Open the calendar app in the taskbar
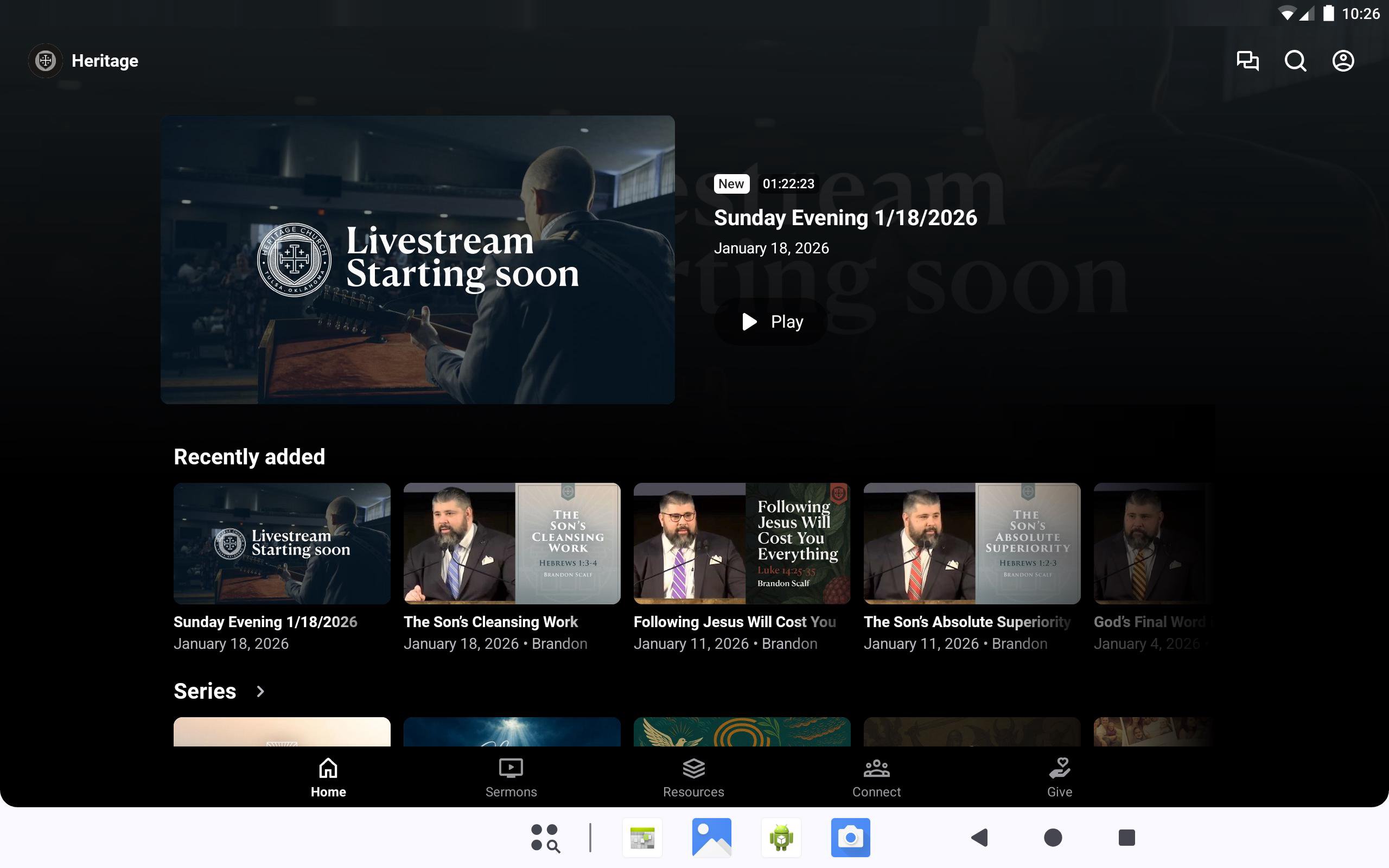 [x=642, y=838]
